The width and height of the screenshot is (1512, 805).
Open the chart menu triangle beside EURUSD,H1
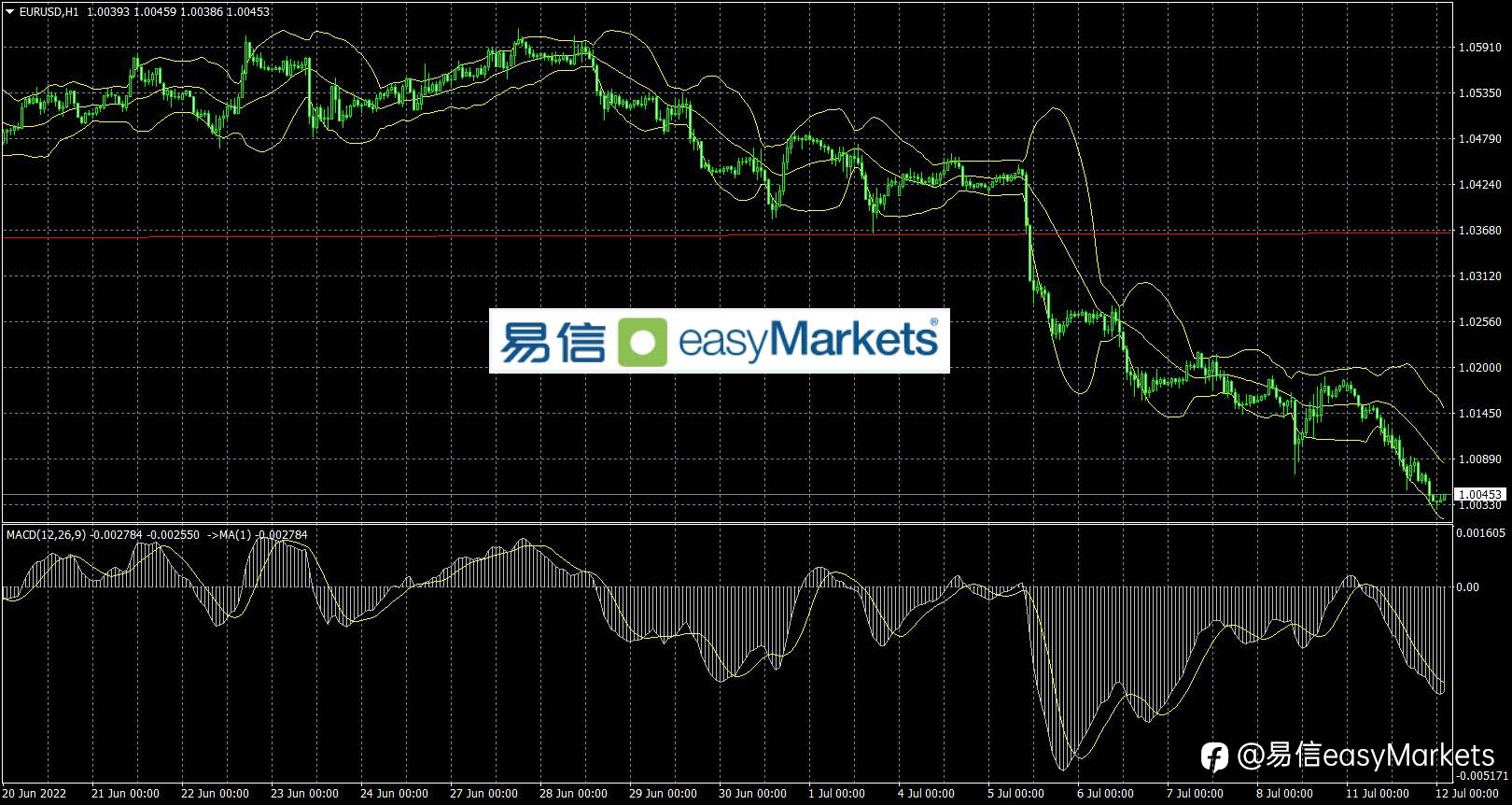tap(10, 12)
